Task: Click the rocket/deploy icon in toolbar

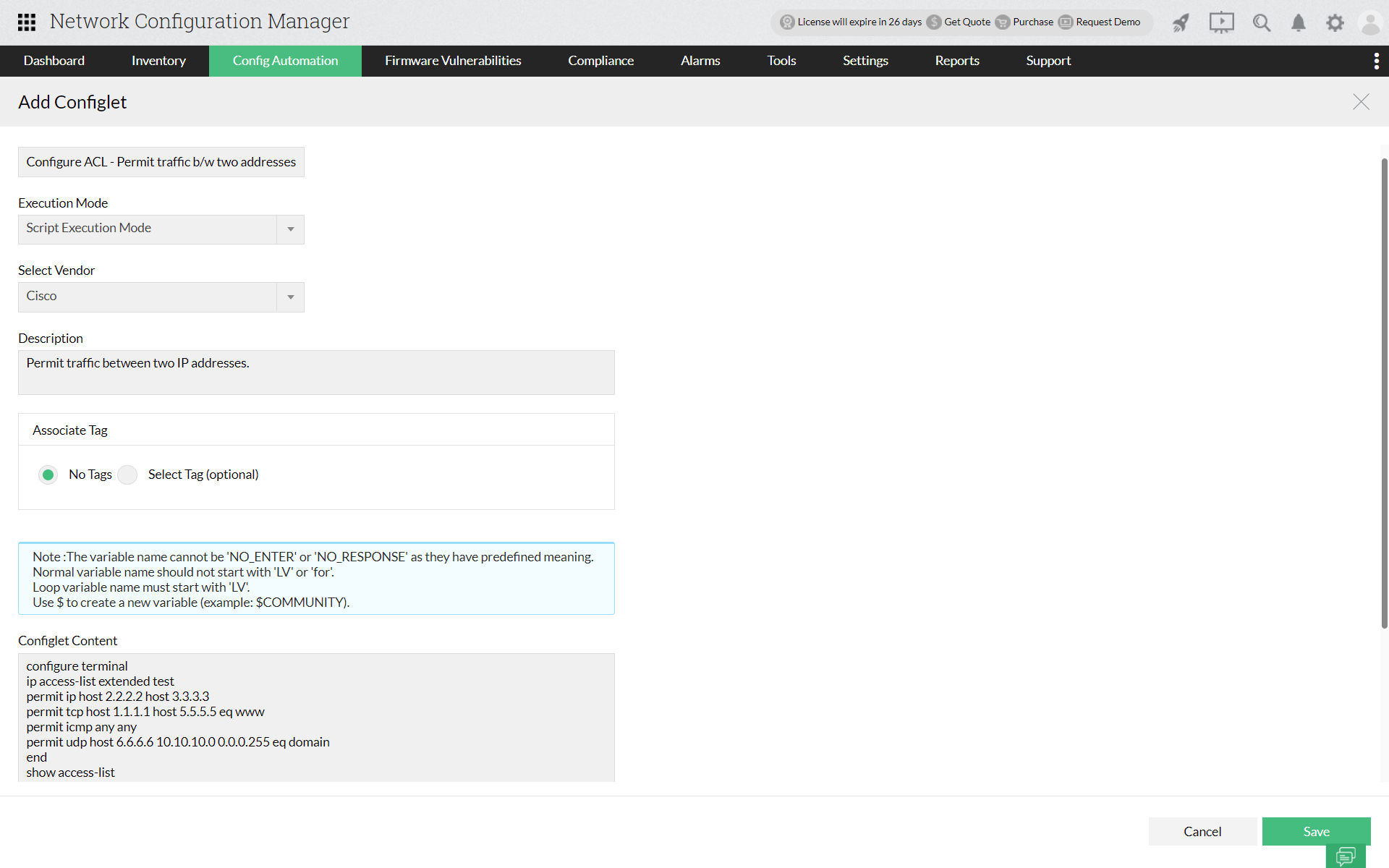Action: click(1180, 22)
